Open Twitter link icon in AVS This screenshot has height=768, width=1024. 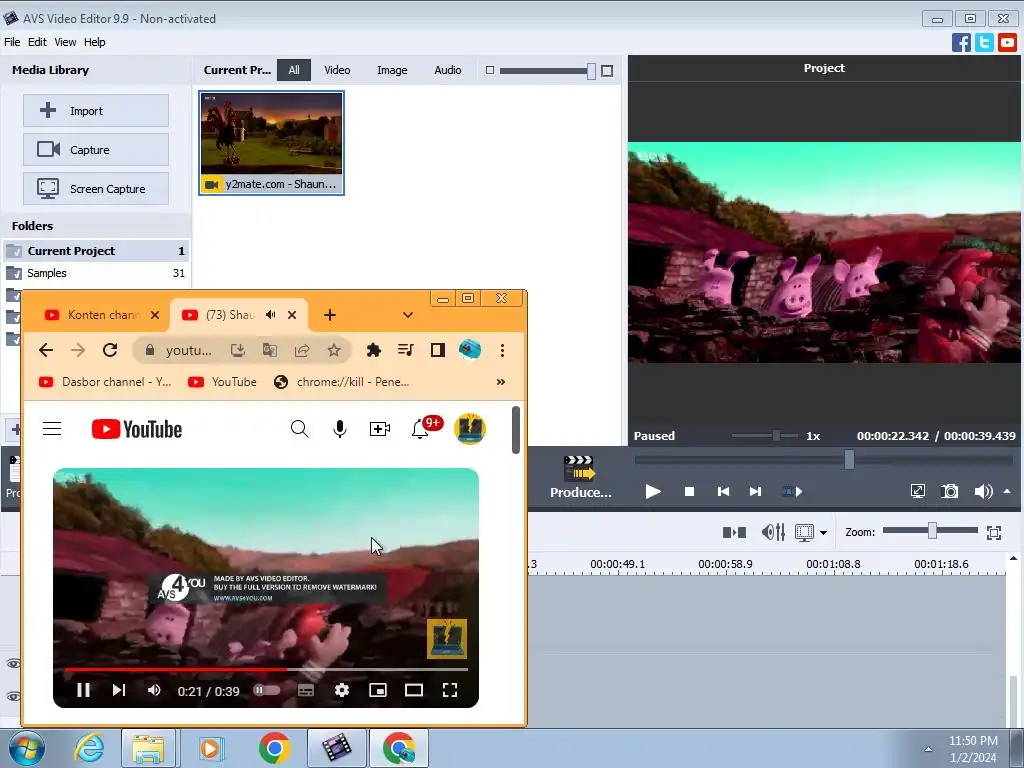(984, 42)
